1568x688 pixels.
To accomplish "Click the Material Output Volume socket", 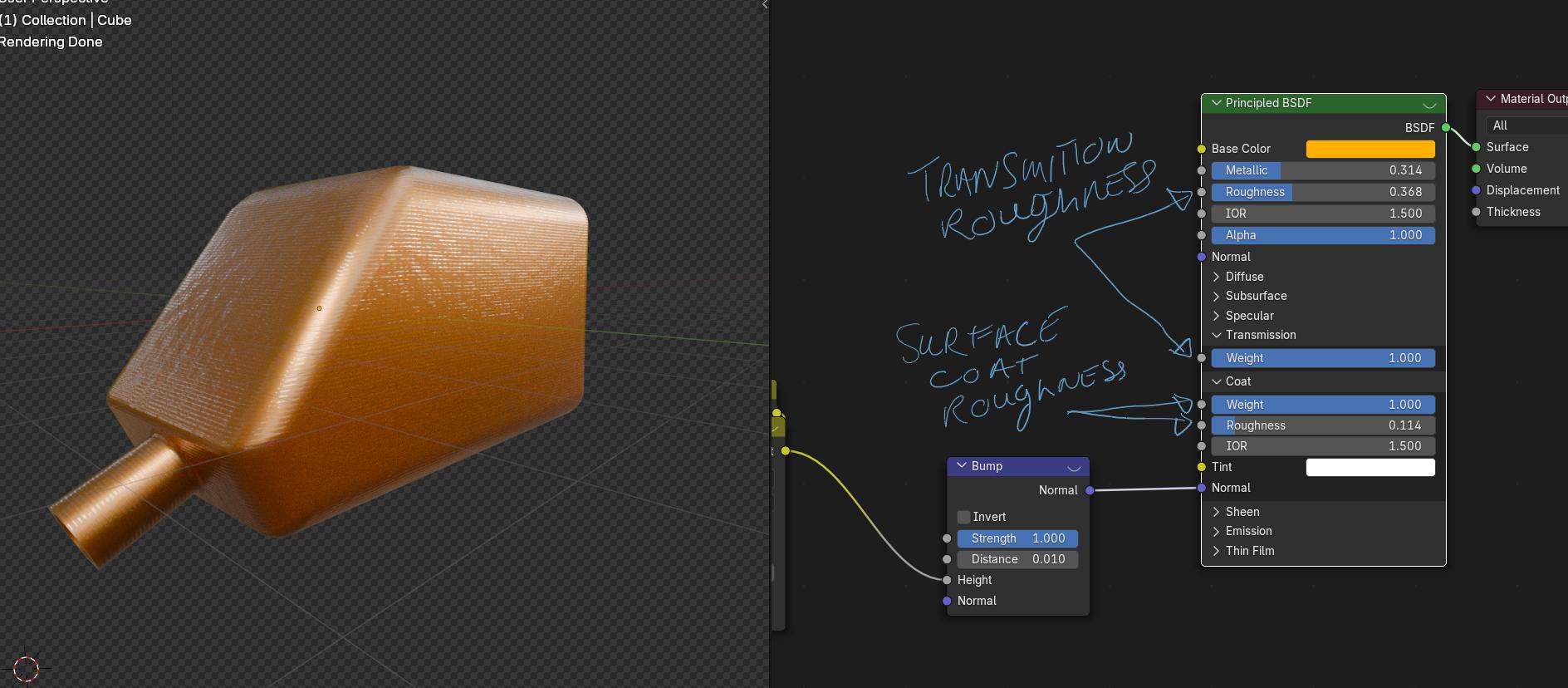I will (1476, 169).
